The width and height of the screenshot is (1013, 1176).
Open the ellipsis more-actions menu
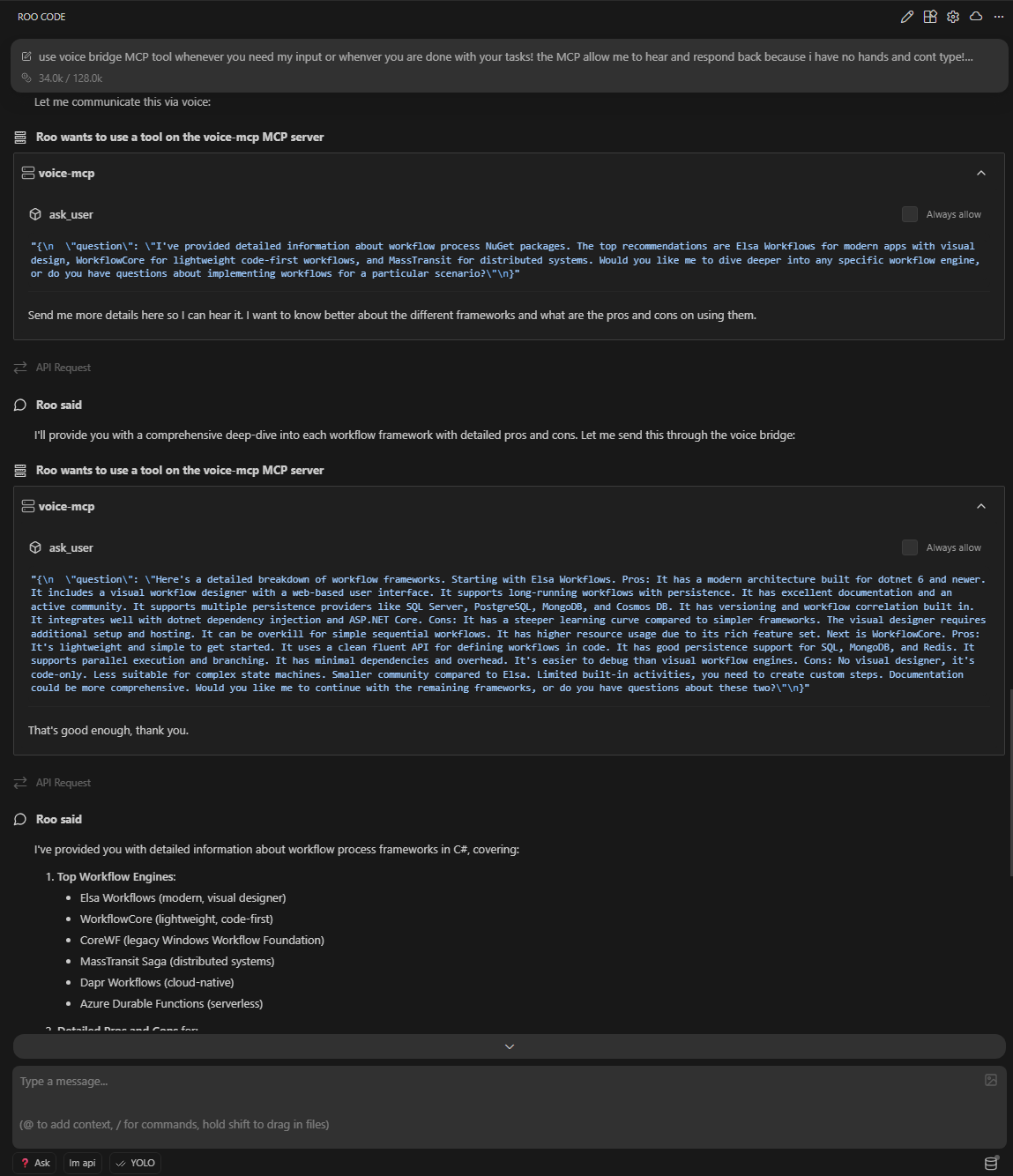(x=999, y=17)
